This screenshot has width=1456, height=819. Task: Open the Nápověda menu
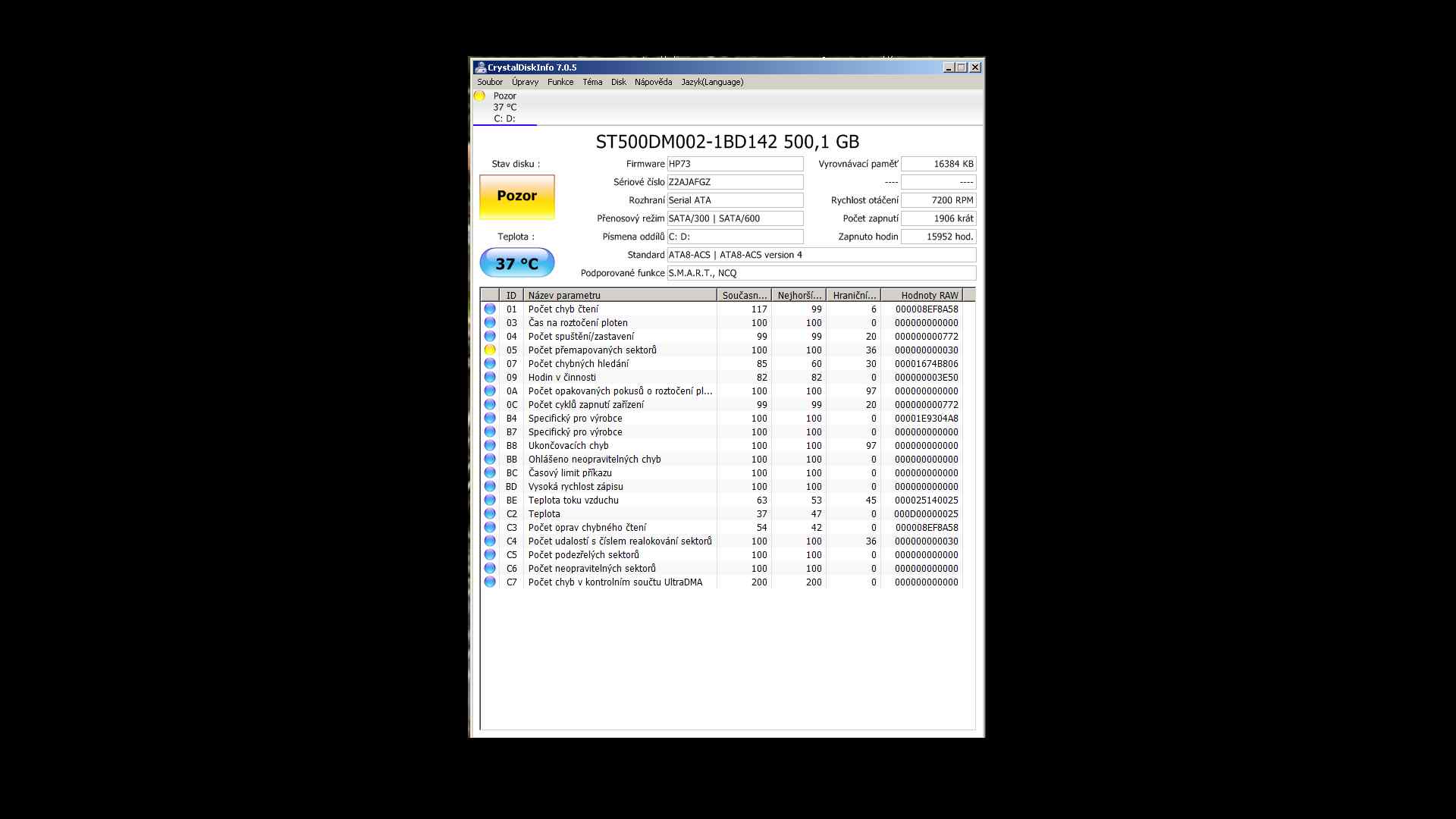click(653, 82)
